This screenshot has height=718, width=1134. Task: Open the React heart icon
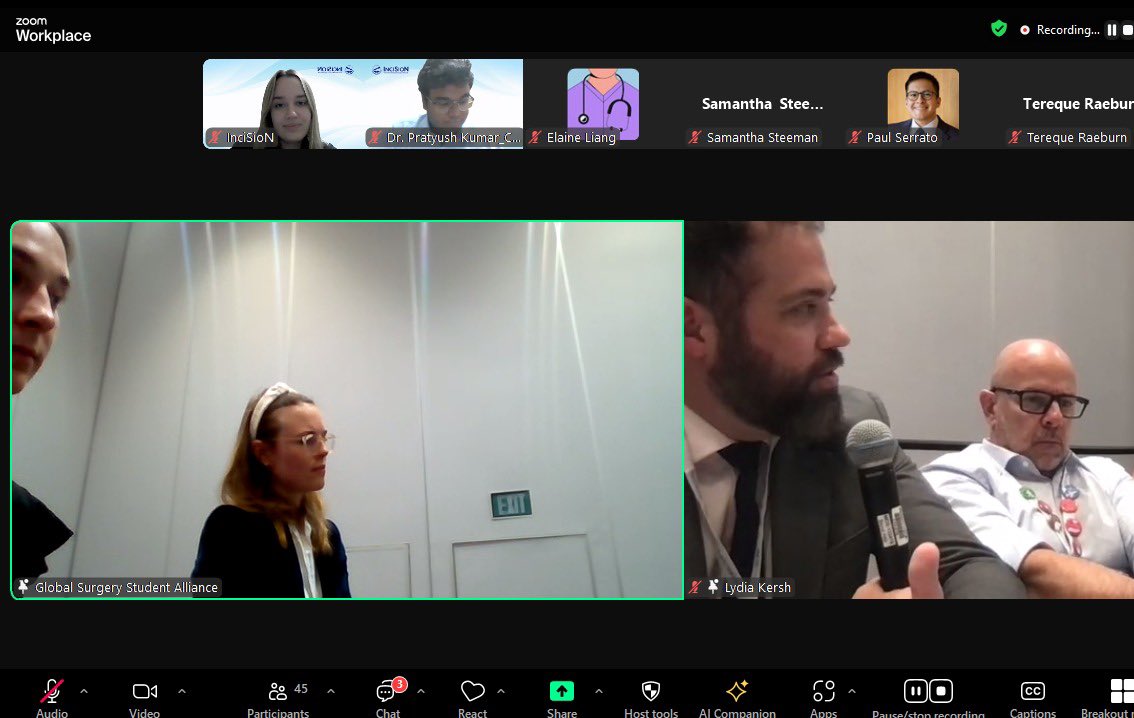(472, 691)
